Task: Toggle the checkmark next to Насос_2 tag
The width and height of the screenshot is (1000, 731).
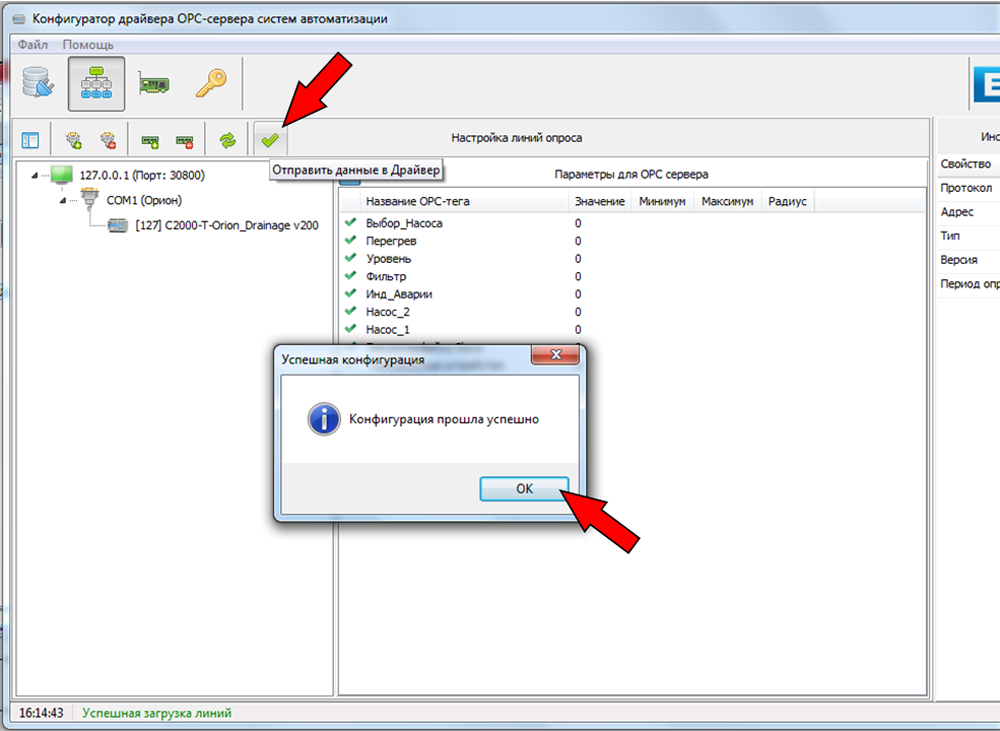Action: tap(350, 311)
